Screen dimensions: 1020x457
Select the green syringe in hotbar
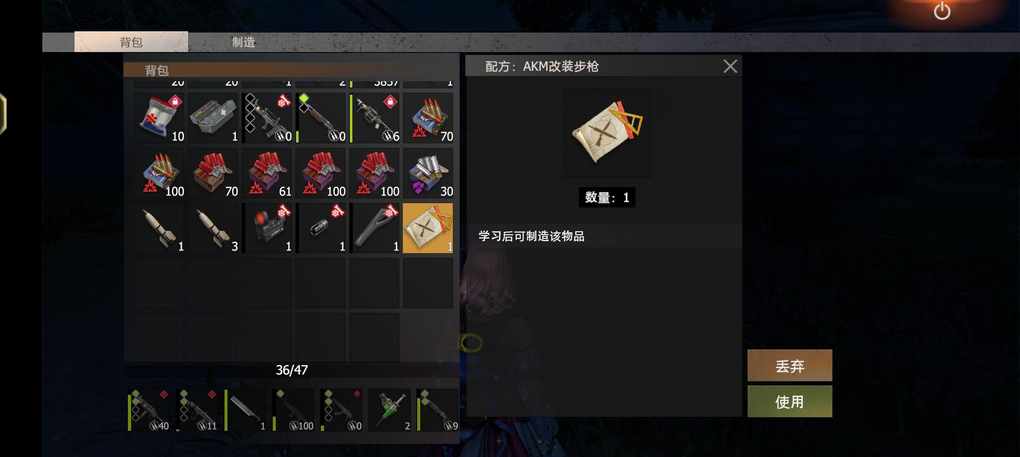point(390,410)
